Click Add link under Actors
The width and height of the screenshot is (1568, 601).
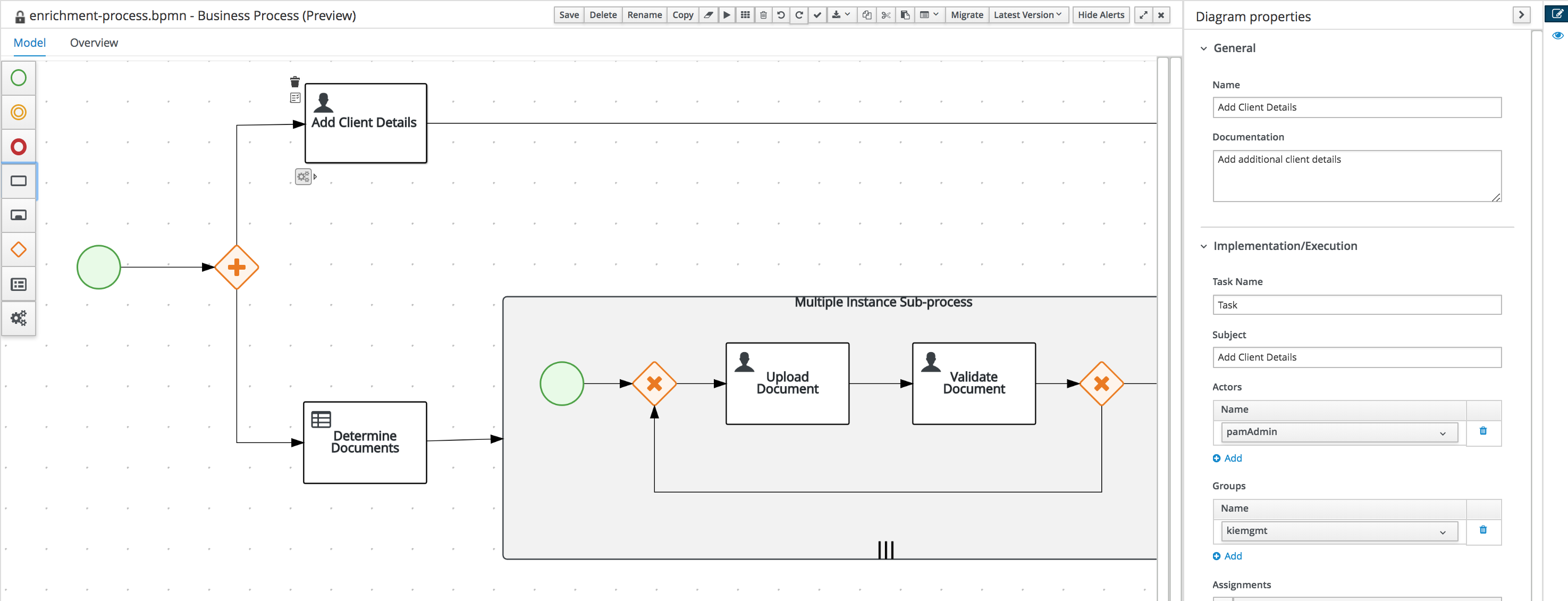(x=1227, y=458)
